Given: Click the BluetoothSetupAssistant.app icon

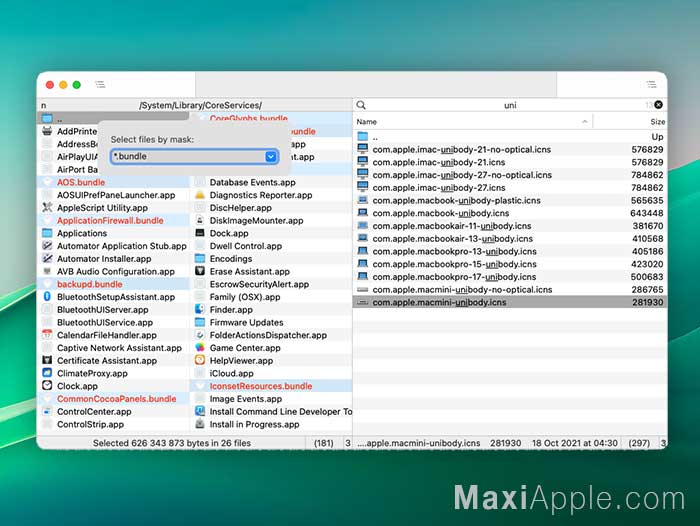Looking at the screenshot, I should [x=47, y=296].
